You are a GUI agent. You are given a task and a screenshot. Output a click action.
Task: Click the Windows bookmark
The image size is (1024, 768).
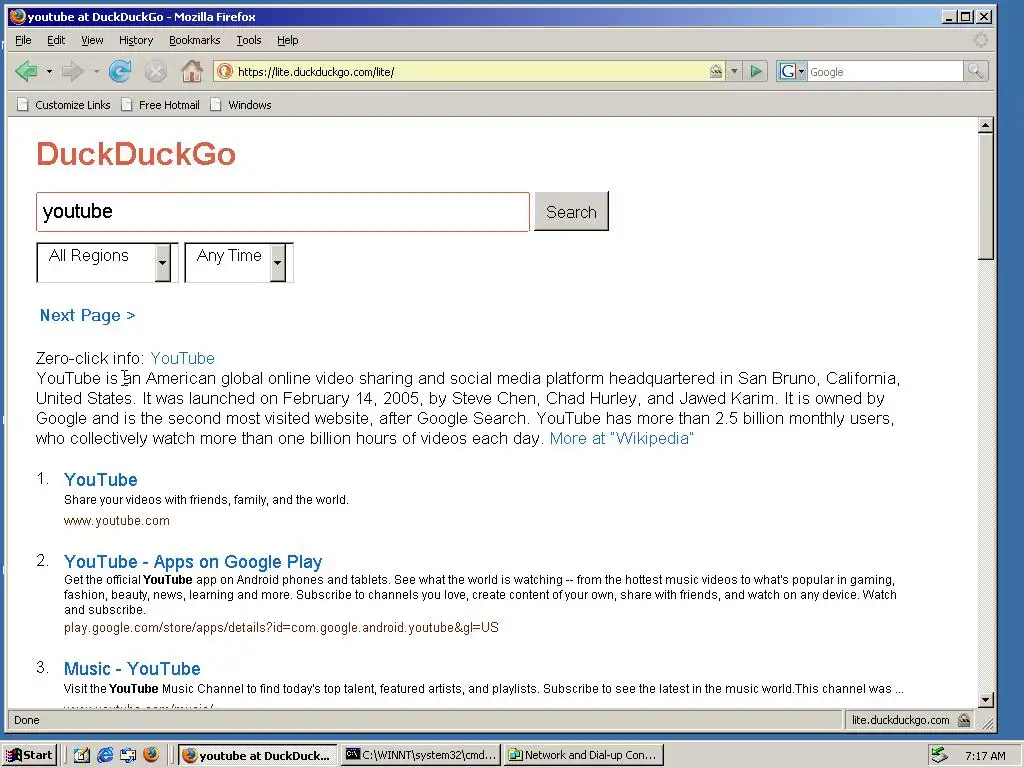(x=241, y=105)
